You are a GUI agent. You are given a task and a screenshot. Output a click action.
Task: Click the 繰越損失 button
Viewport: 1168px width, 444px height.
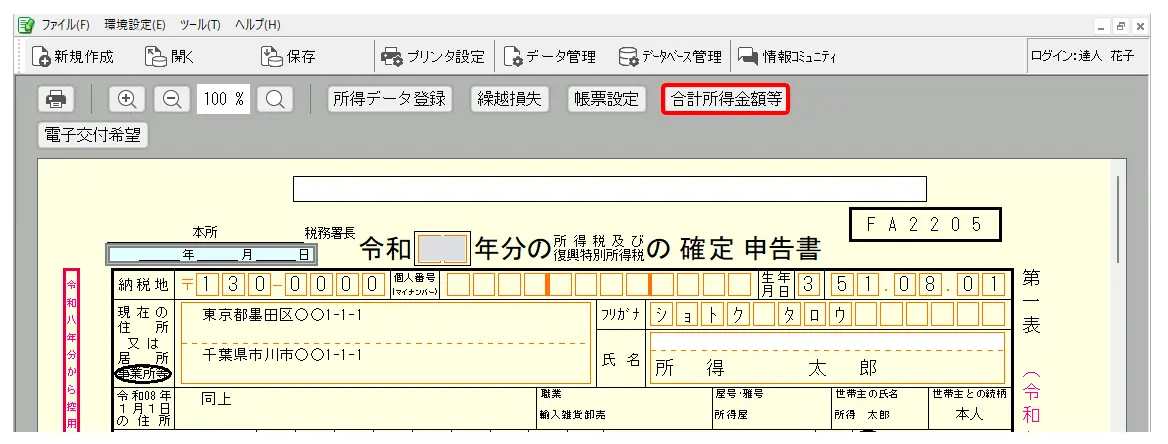(511, 99)
